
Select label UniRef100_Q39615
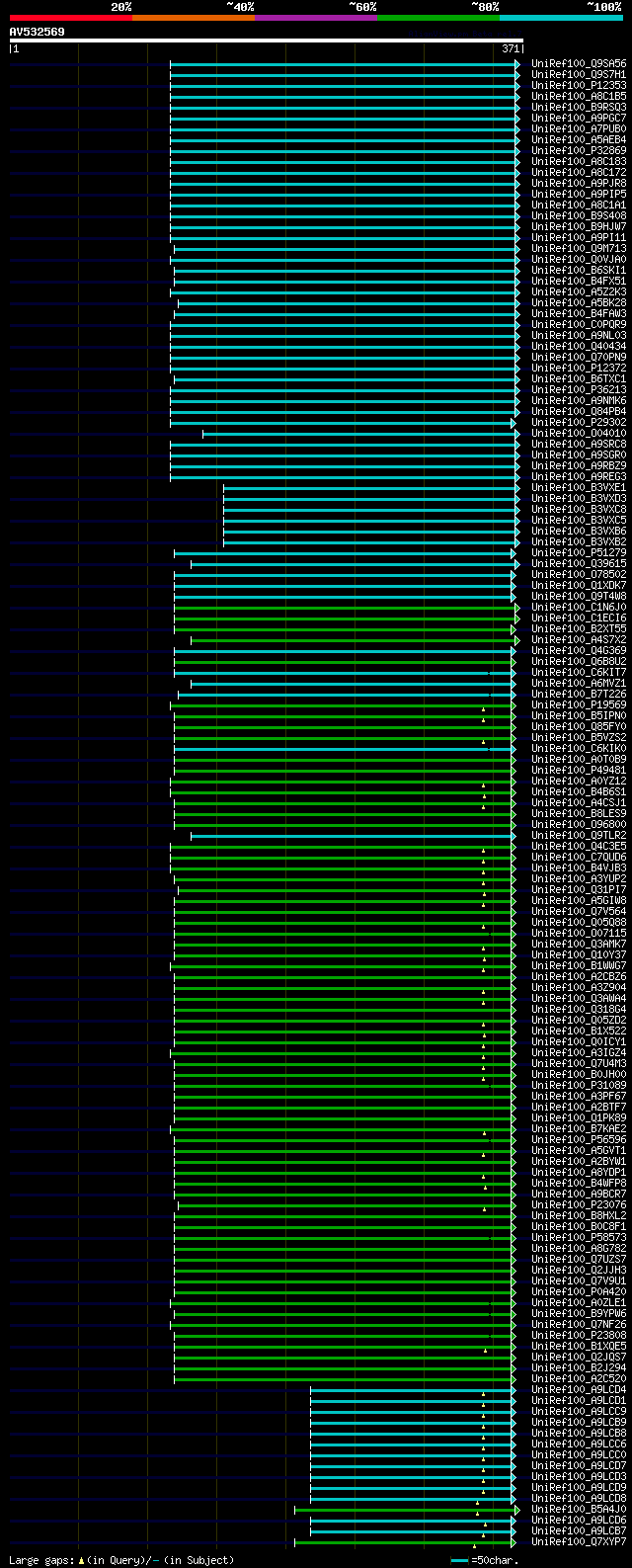coord(579,563)
